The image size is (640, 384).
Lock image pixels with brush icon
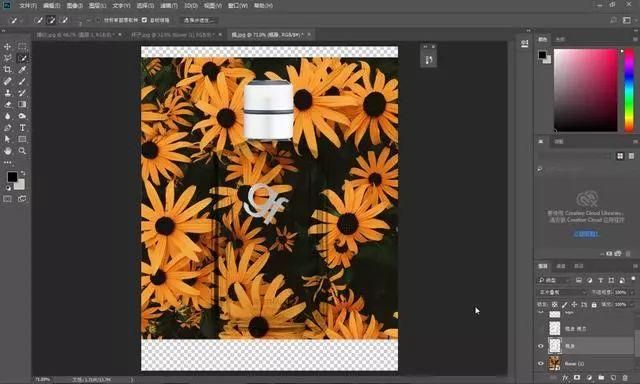pyautogui.click(x=564, y=305)
